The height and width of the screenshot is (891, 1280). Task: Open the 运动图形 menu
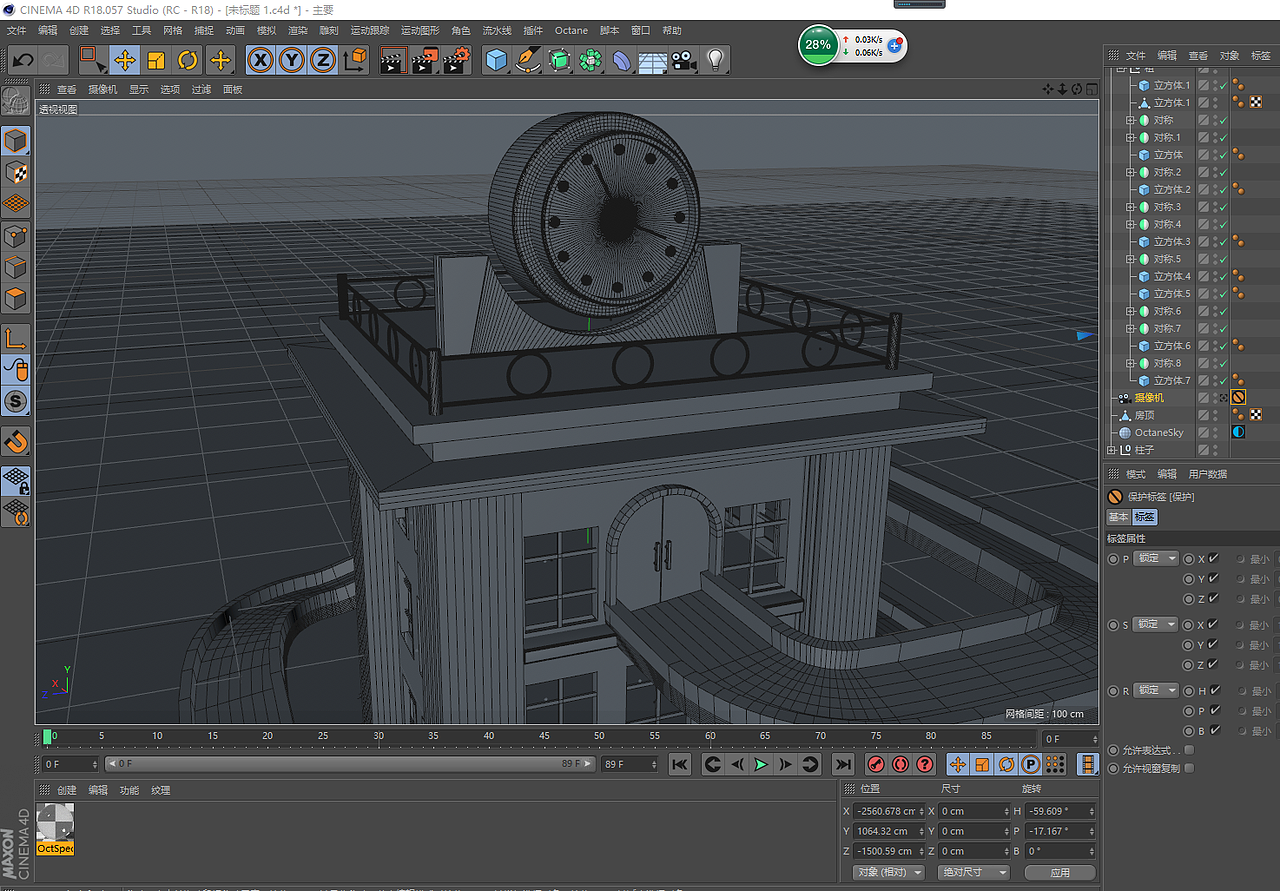click(x=420, y=30)
